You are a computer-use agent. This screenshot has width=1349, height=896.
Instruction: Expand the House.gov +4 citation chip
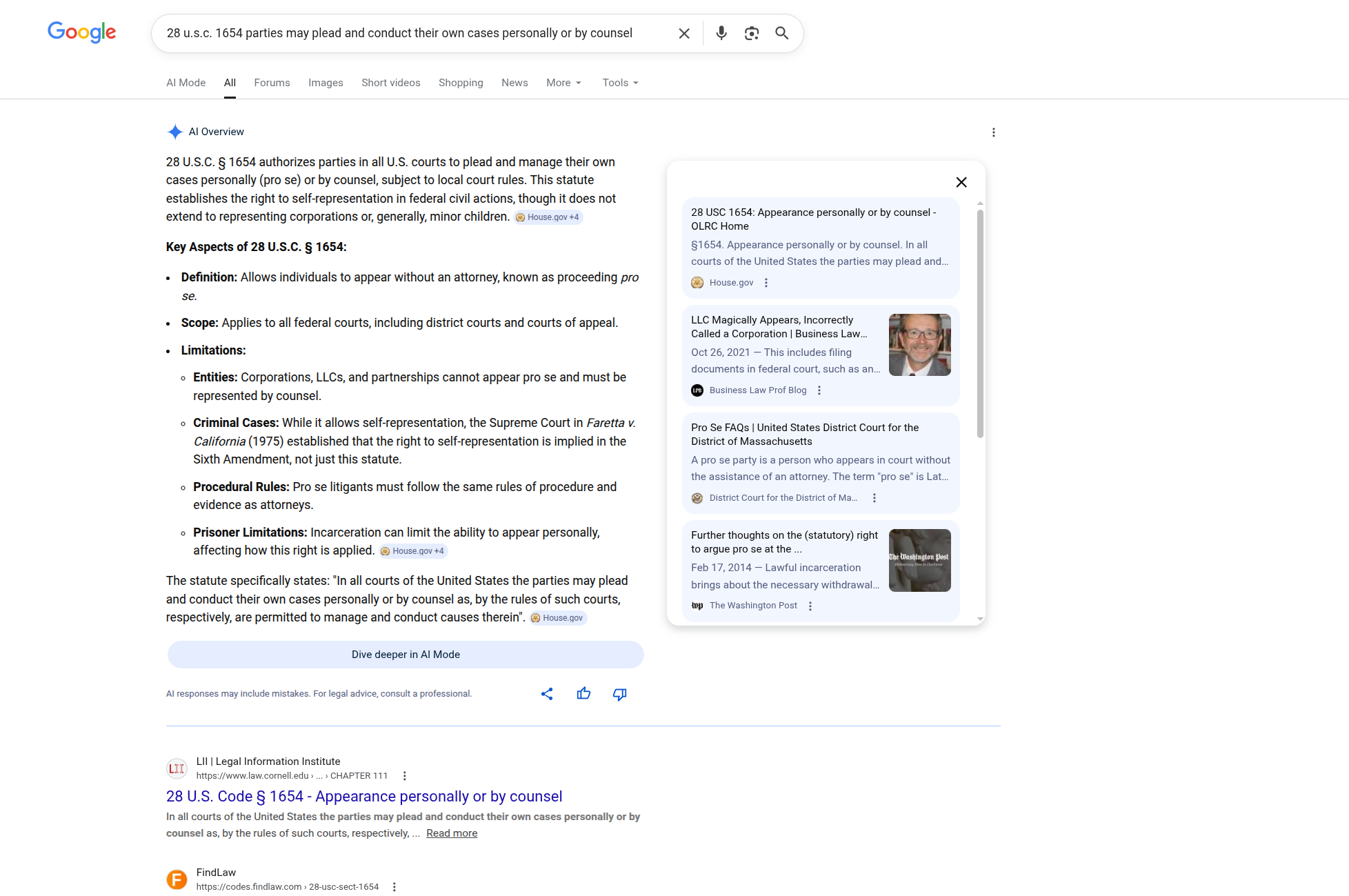point(548,217)
